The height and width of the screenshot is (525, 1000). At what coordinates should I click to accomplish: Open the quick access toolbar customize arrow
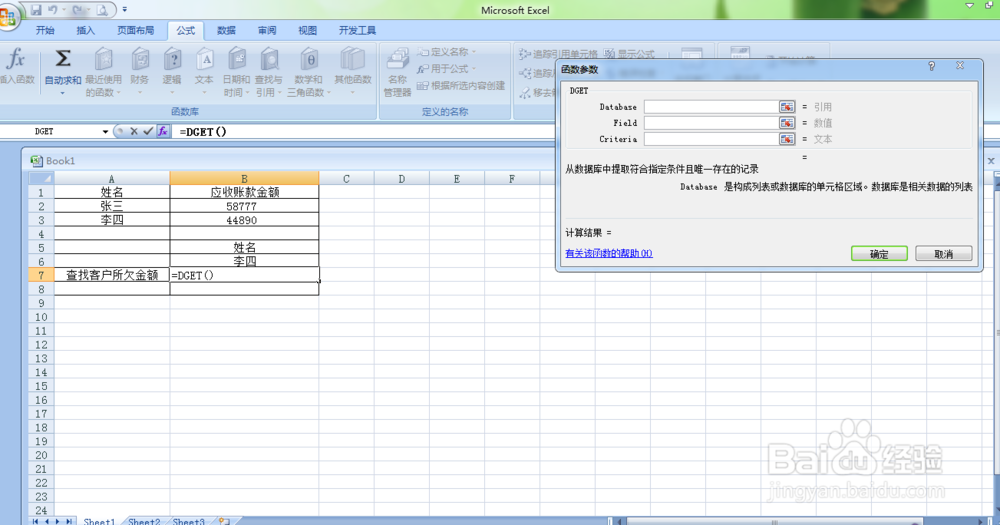pyautogui.click(x=124, y=10)
